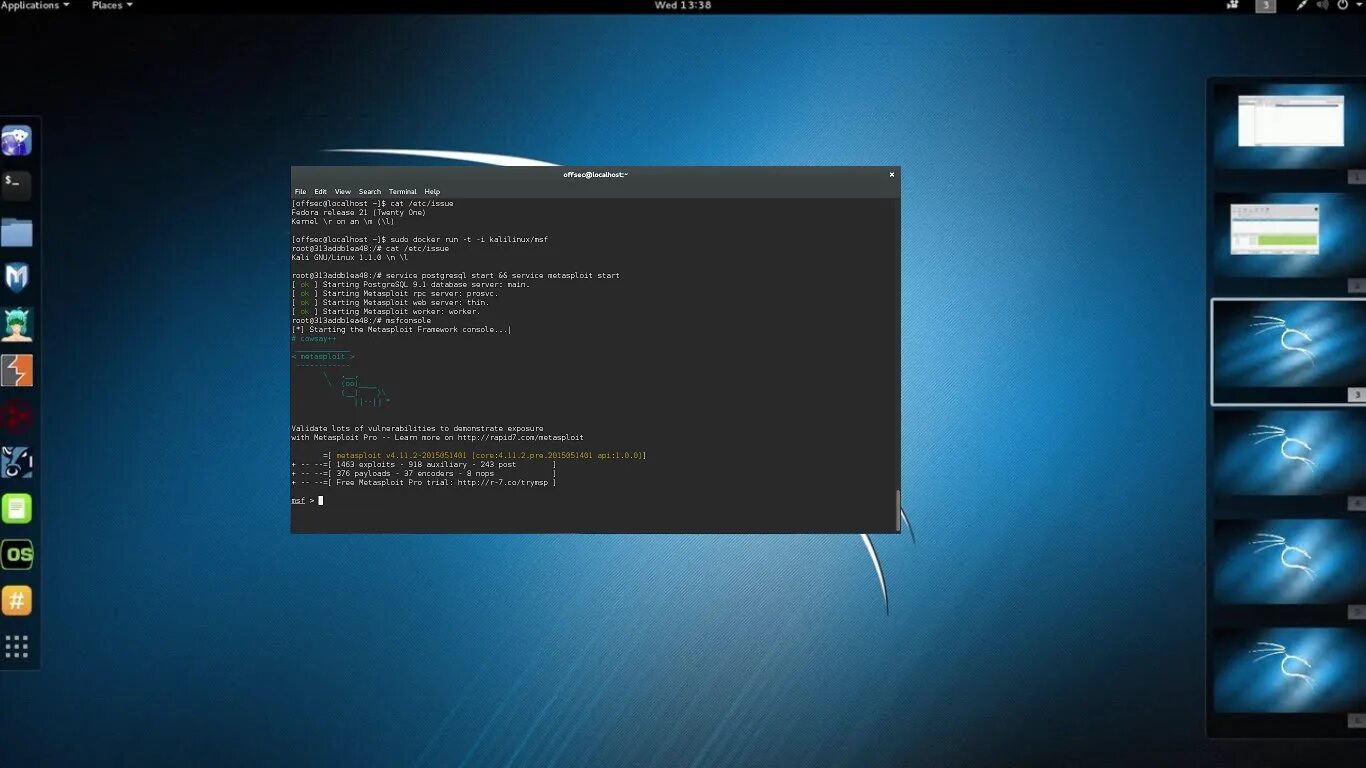Open the volume speaker icon in top bar
Image resolution: width=1366 pixels, height=768 pixels.
1322,5
